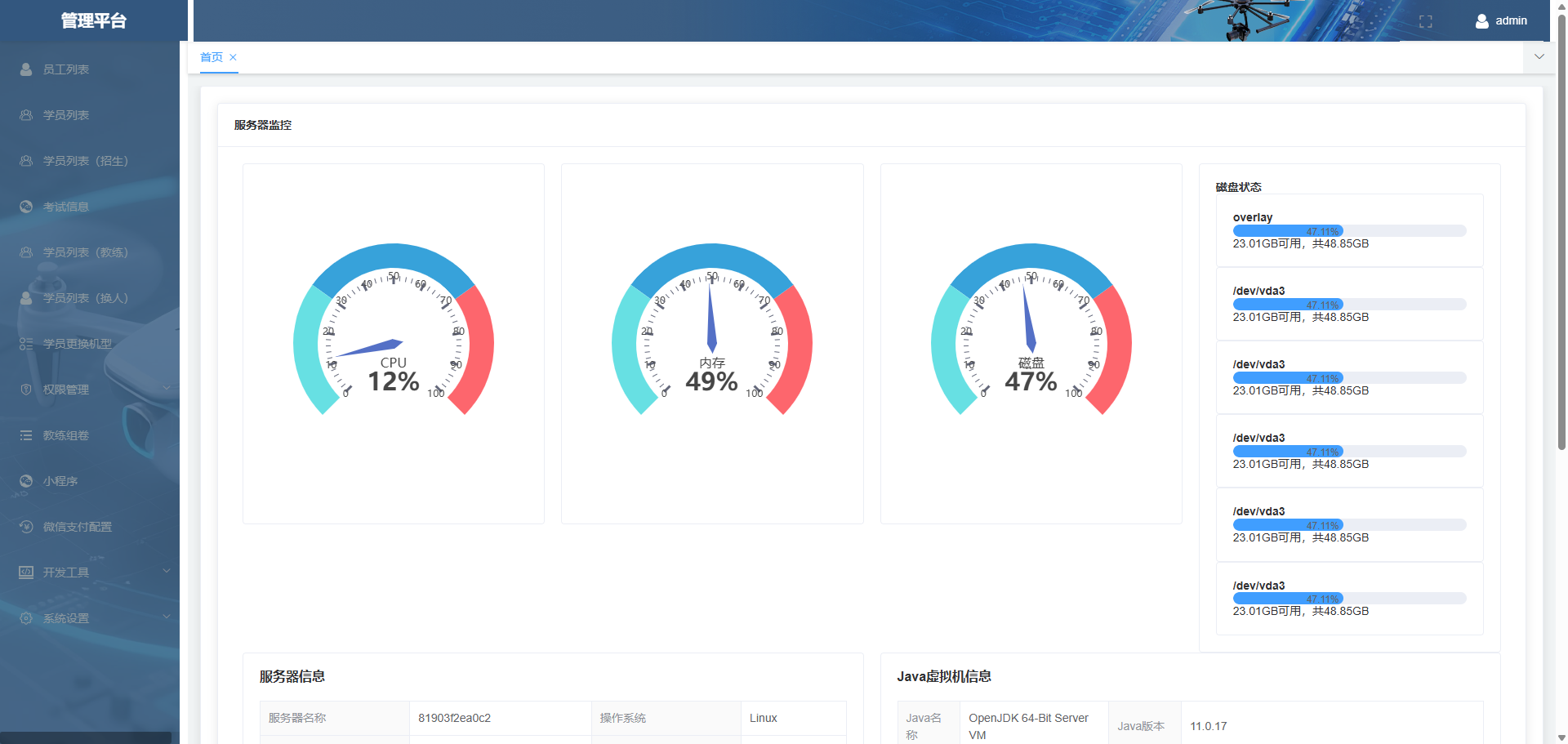
Task: Click the 微信支付配置 icon
Action: [x=26, y=527]
